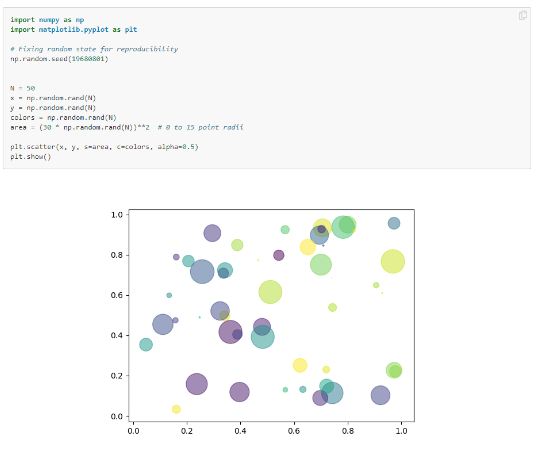
Task: Click the large yellow-green circle at plot's right edge
Action: [393, 261]
